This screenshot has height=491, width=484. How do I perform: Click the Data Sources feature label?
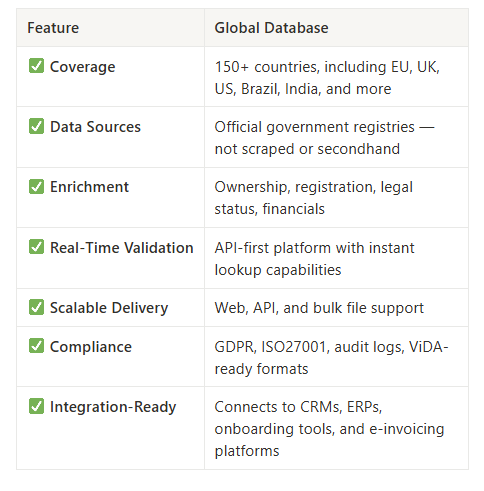(95, 127)
